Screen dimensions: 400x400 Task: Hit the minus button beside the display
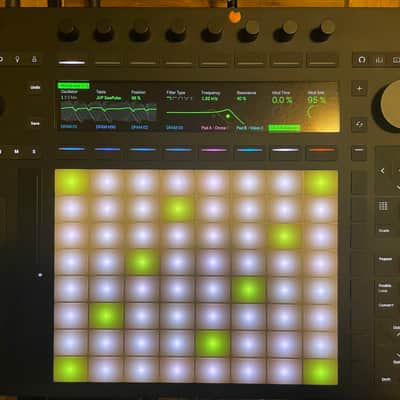pyautogui.click(x=359, y=151)
